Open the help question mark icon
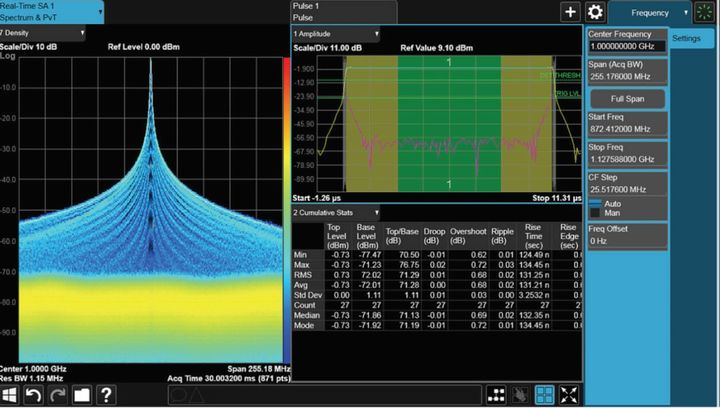Viewport: 720px width, 408px height. (x=106, y=395)
